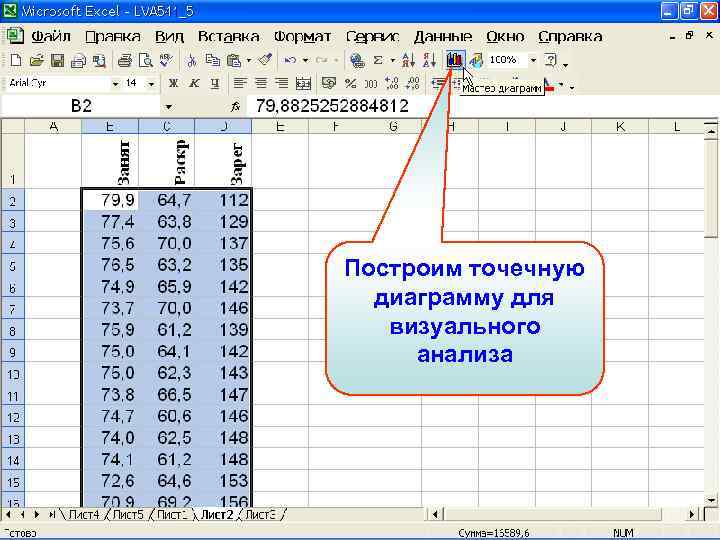Toggle italic (К) formatting
The height and width of the screenshot is (540, 720).
[194, 83]
